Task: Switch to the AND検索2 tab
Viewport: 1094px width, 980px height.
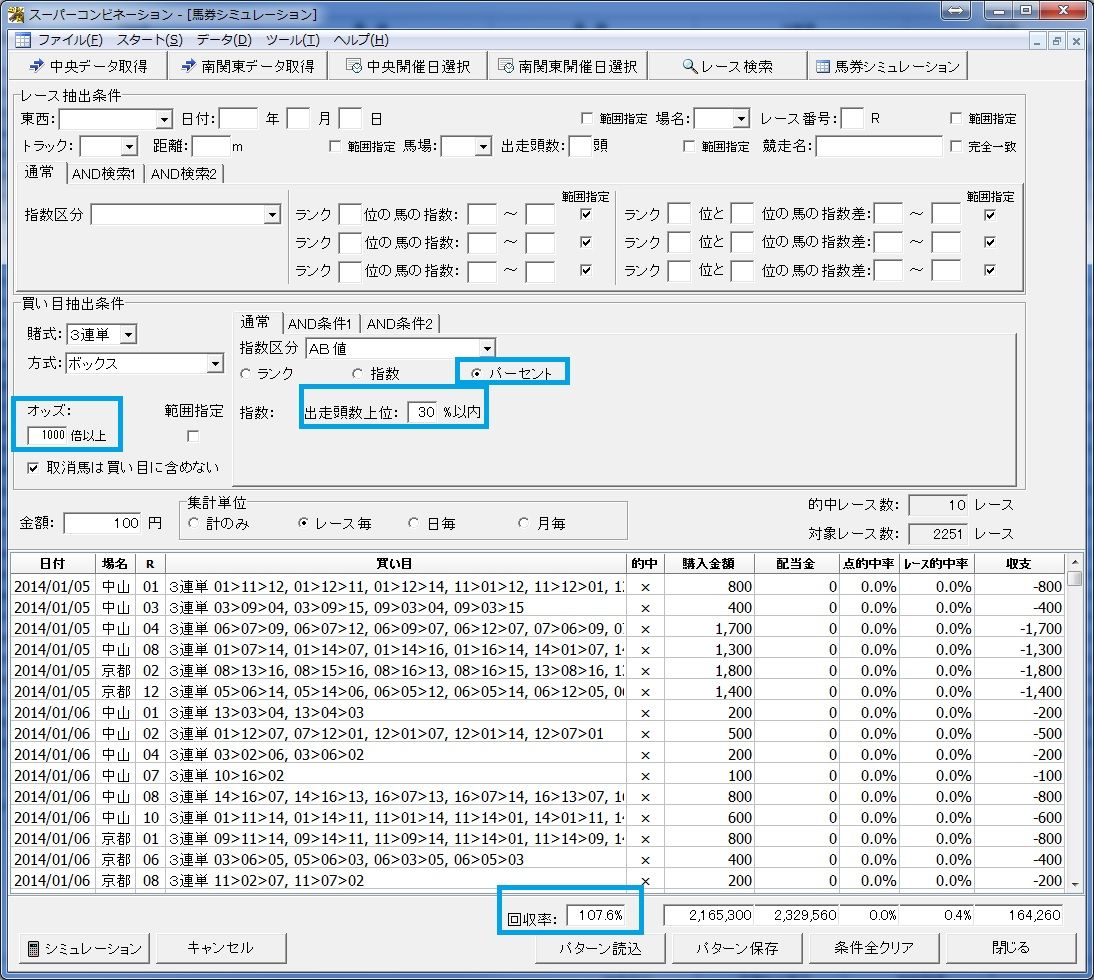Action: pos(183,174)
